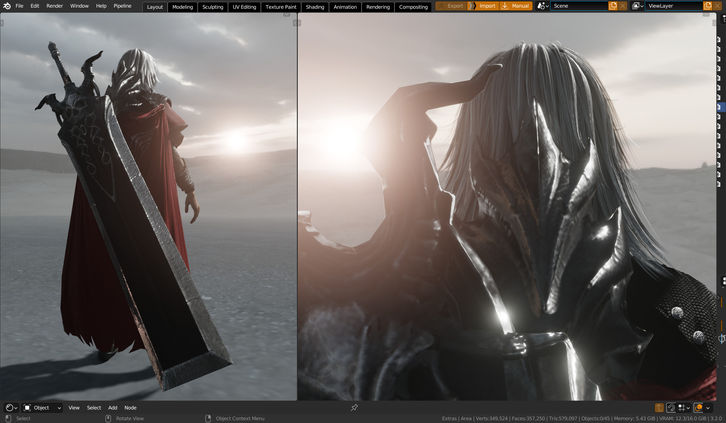Image resolution: width=726 pixels, height=423 pixels.
Task: Click the Memory: 5.43 GiB status entry
Action: pos(634,419)
